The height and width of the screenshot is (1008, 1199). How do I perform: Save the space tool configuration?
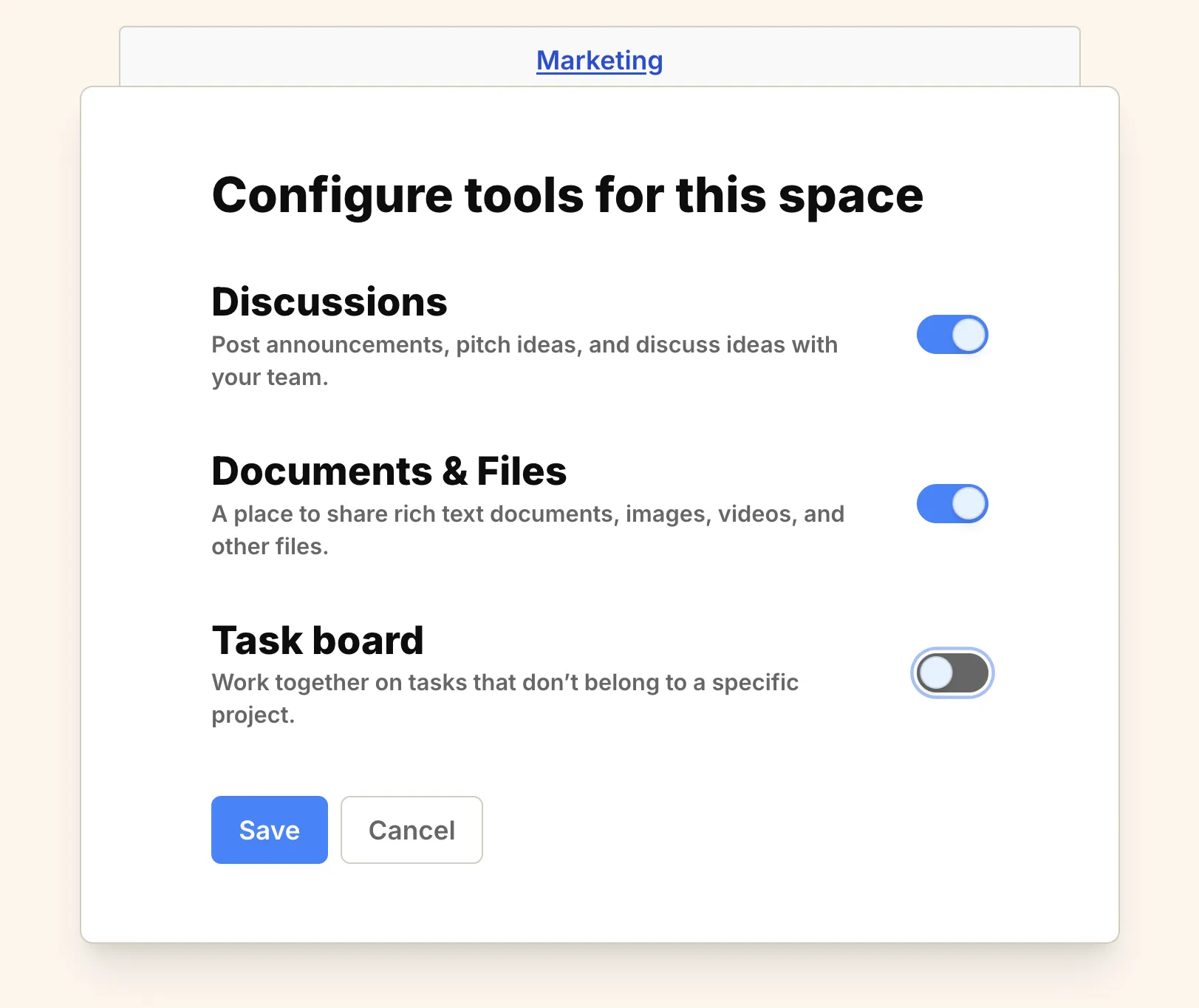[x=269, y=830]
